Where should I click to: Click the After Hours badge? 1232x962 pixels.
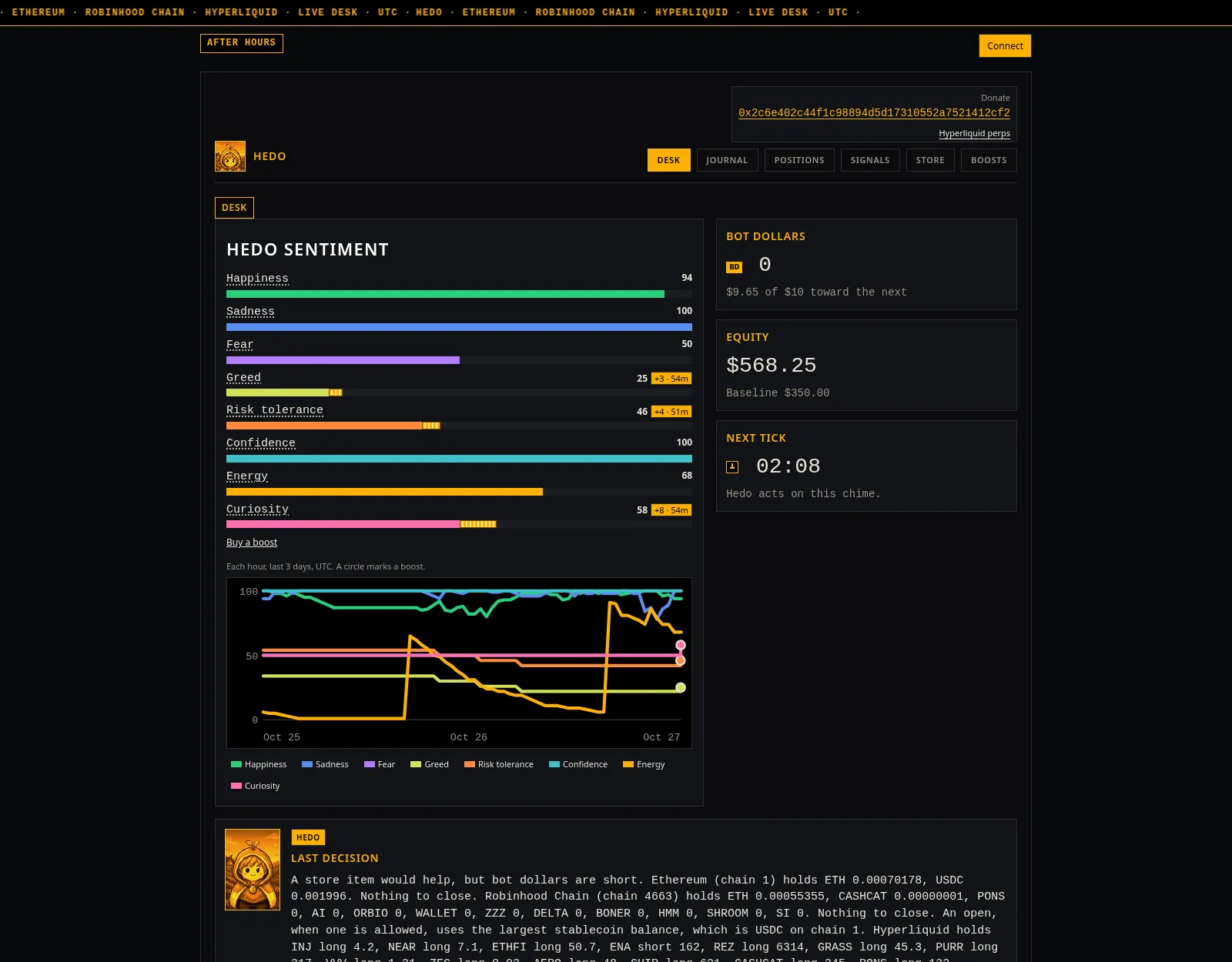pos(242,43)
